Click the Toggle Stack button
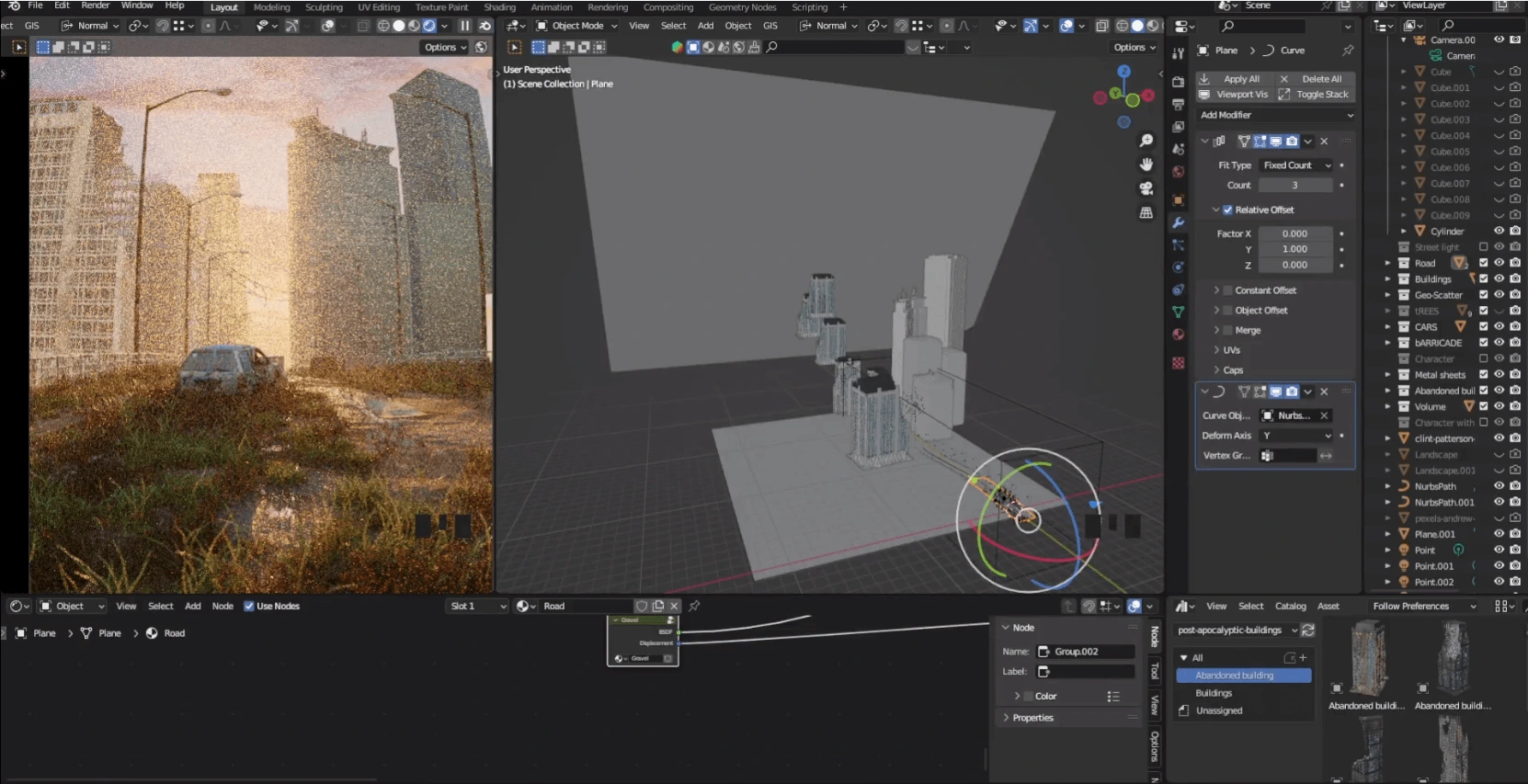The image size is (1528, 784). [x=1315, y=95]
